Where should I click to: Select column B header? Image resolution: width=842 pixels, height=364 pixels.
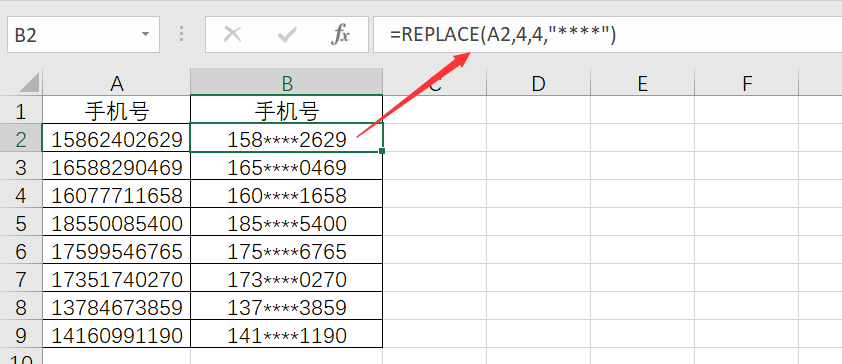tap(287, 83)
